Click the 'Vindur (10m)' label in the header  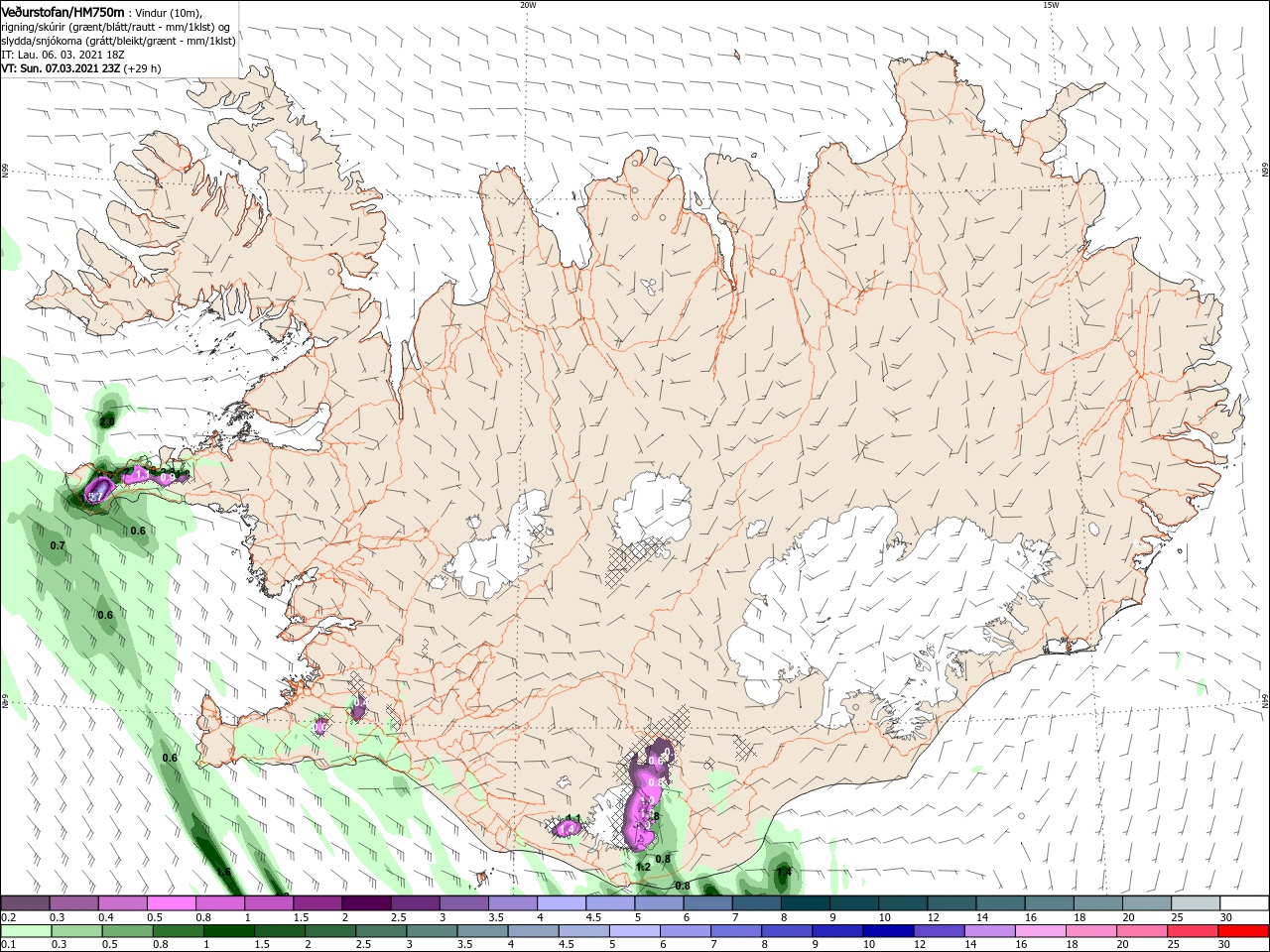(167, 12)
